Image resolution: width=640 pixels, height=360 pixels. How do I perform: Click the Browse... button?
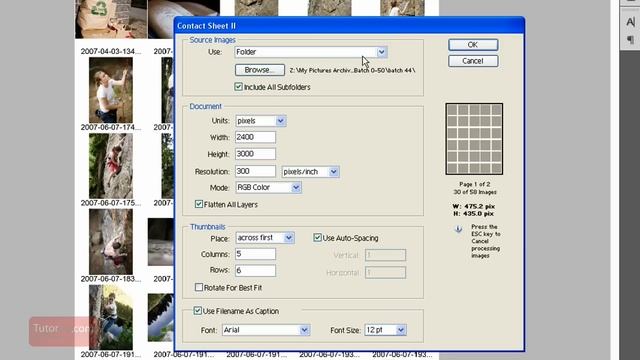260,70
